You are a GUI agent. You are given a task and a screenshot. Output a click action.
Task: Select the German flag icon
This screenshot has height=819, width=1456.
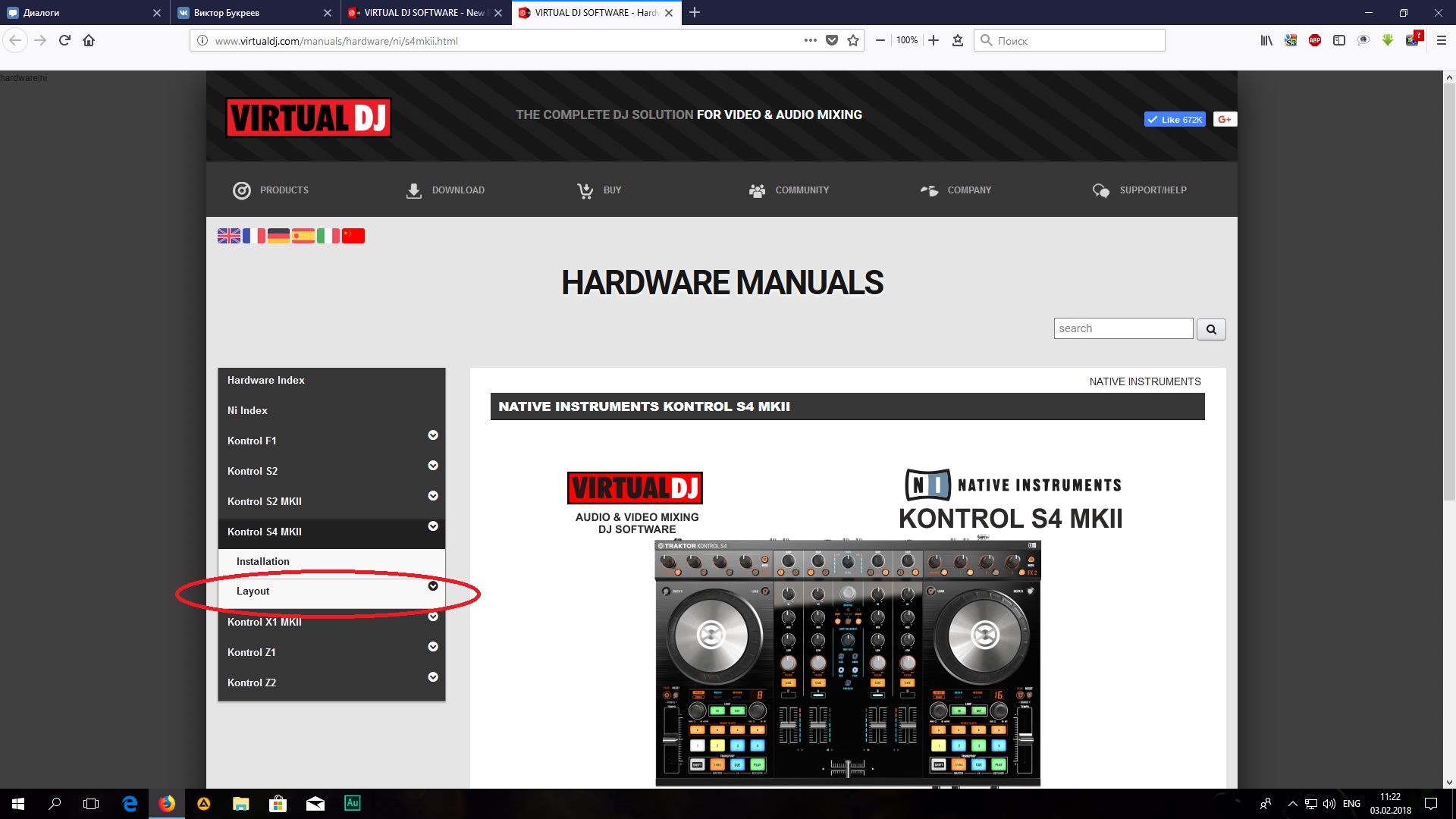pos(278,236)
